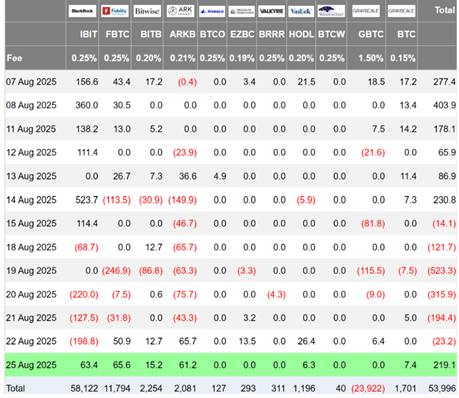Select the 12 Aug 2025 date

pyautogui.click(x=31, y=153)
